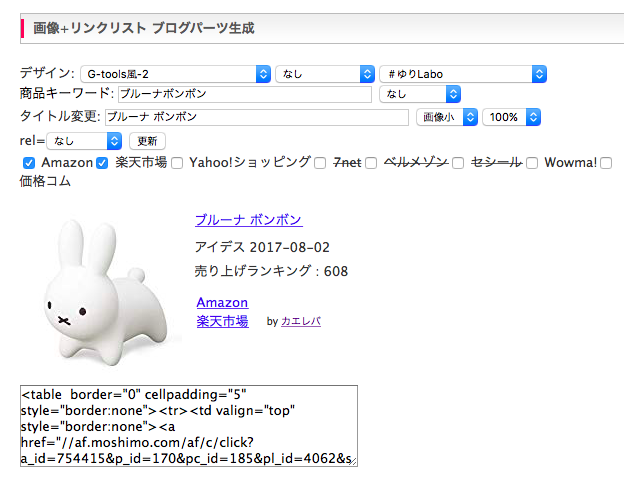Enable the 価格コム checkbox
The width and height of the screenshot is (624, 479).
(x=606, y=163)
